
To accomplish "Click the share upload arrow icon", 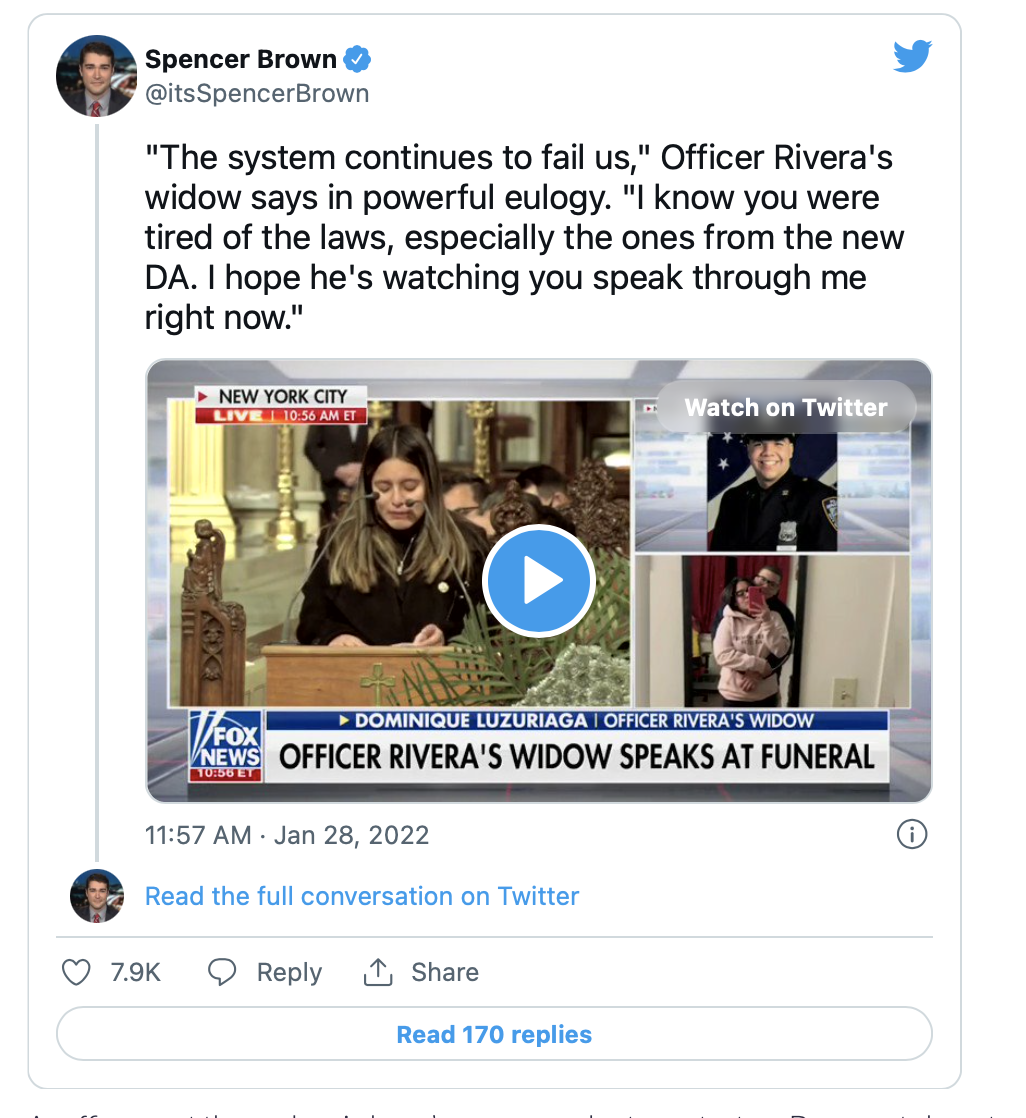I will pos(377,972).
